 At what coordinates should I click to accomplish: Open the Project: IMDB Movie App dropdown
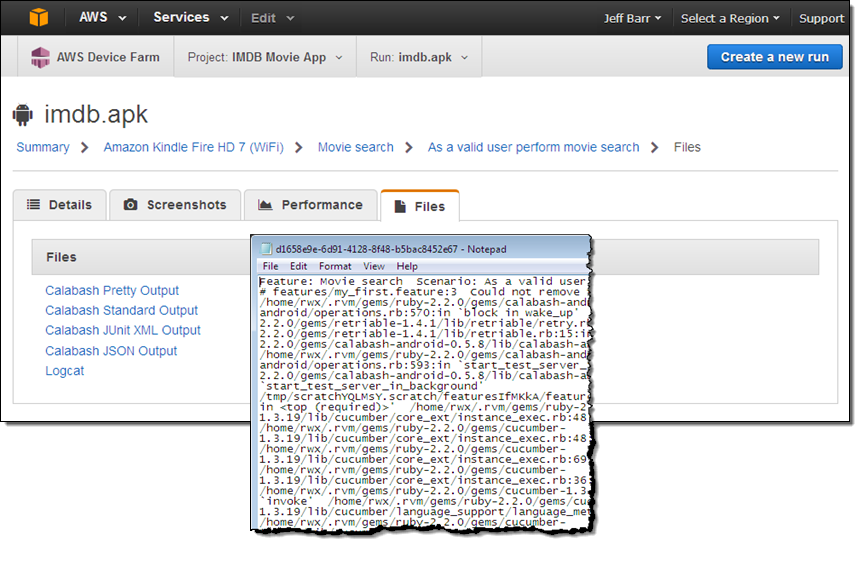(264, 57)
